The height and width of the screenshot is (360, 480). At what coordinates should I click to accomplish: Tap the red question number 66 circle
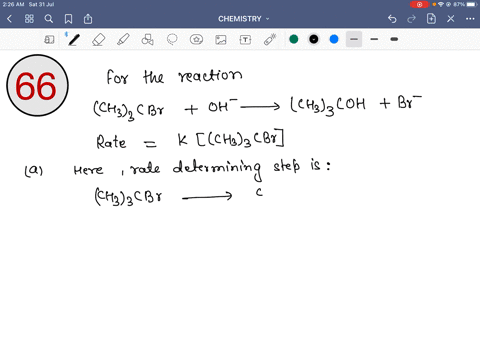point(37,85)
